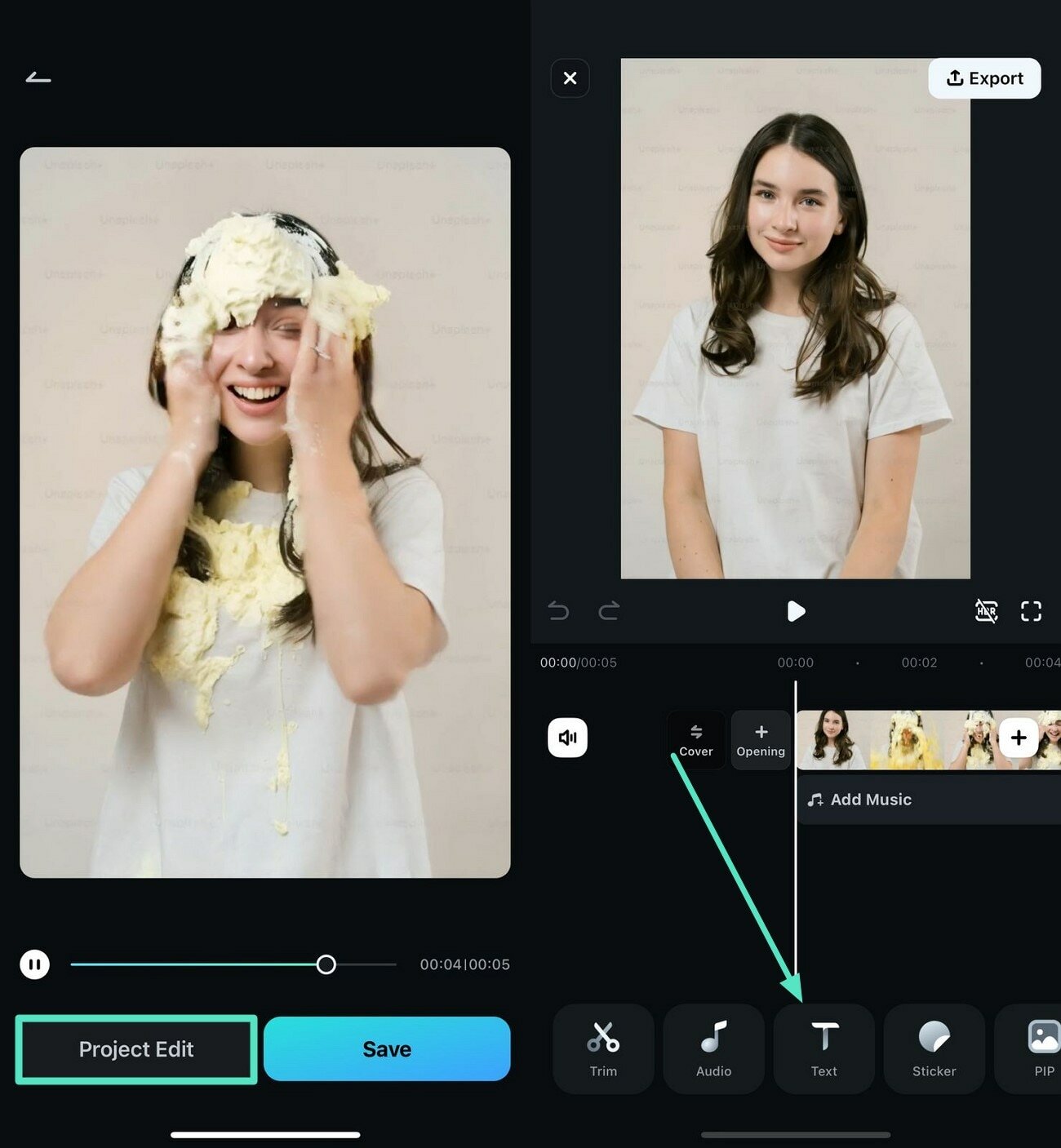Click the playback progress slider handle

point(326,964)
